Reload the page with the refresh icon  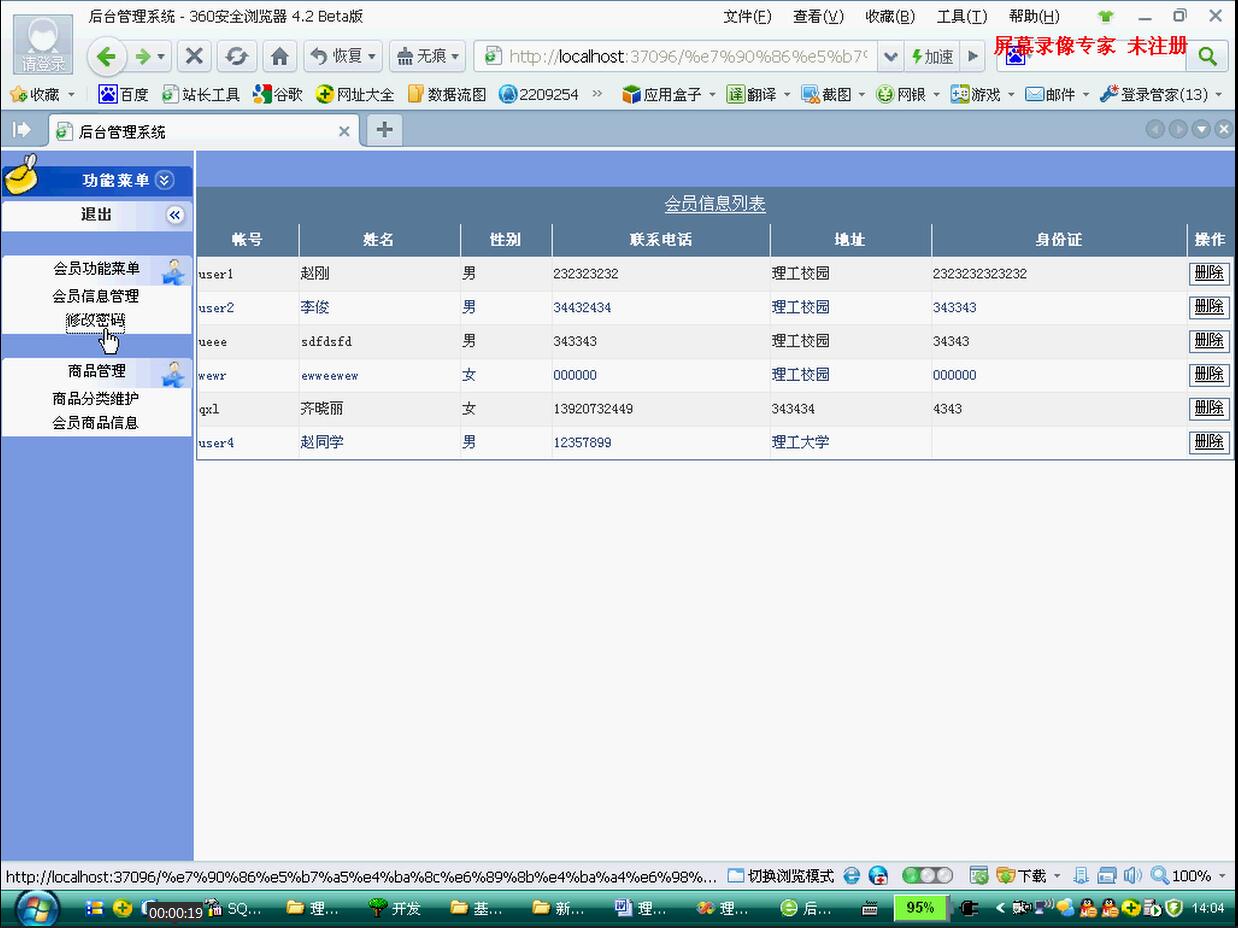(236, 56)
